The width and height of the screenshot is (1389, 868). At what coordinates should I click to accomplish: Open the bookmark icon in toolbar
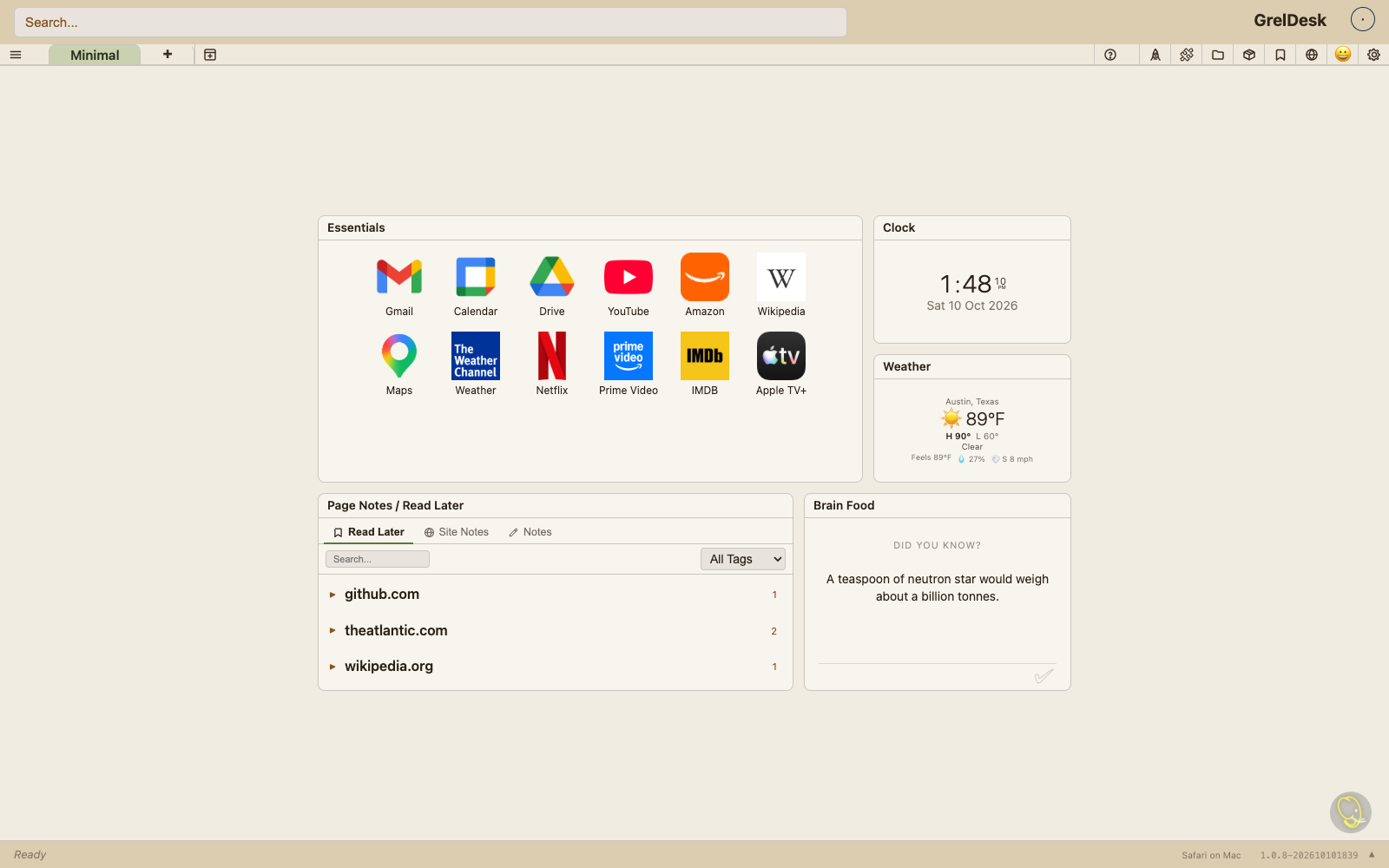tap(1280, 55)
